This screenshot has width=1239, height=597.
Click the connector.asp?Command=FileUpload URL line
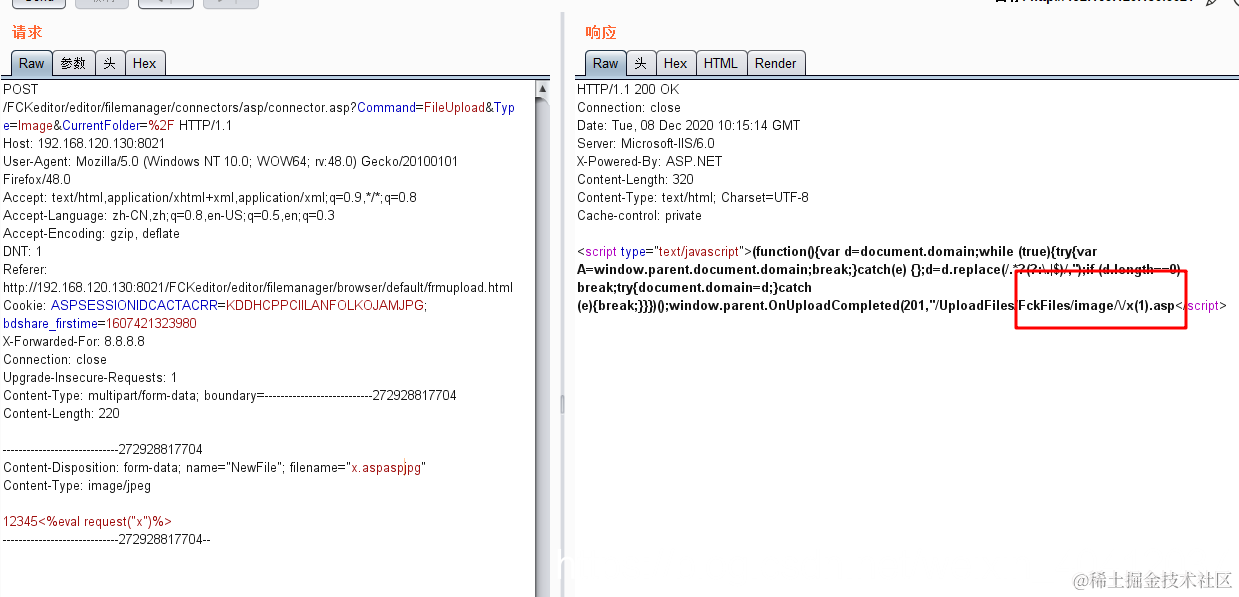[259, 107]
